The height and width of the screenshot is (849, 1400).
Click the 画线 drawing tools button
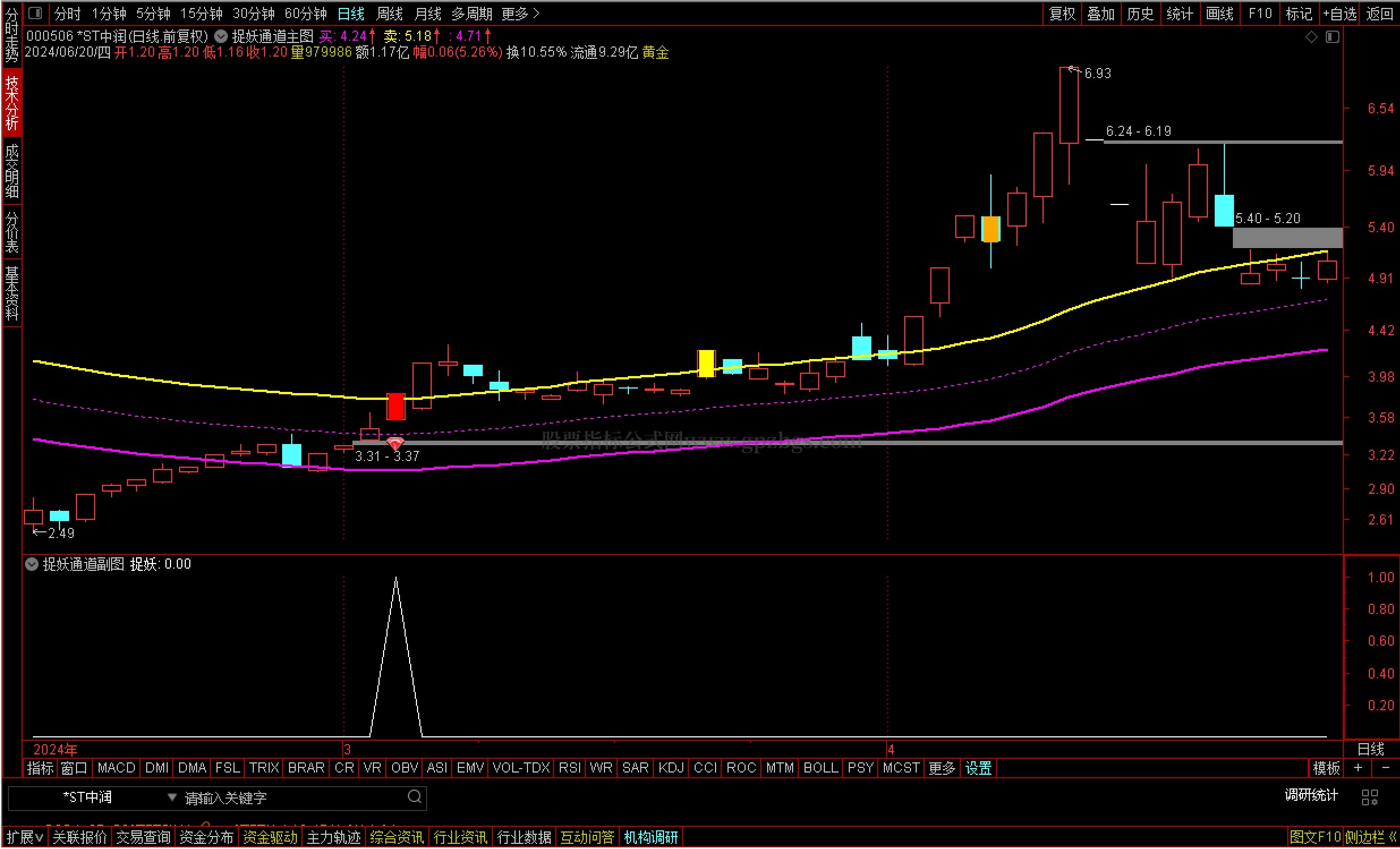[x=1219, y=13]
